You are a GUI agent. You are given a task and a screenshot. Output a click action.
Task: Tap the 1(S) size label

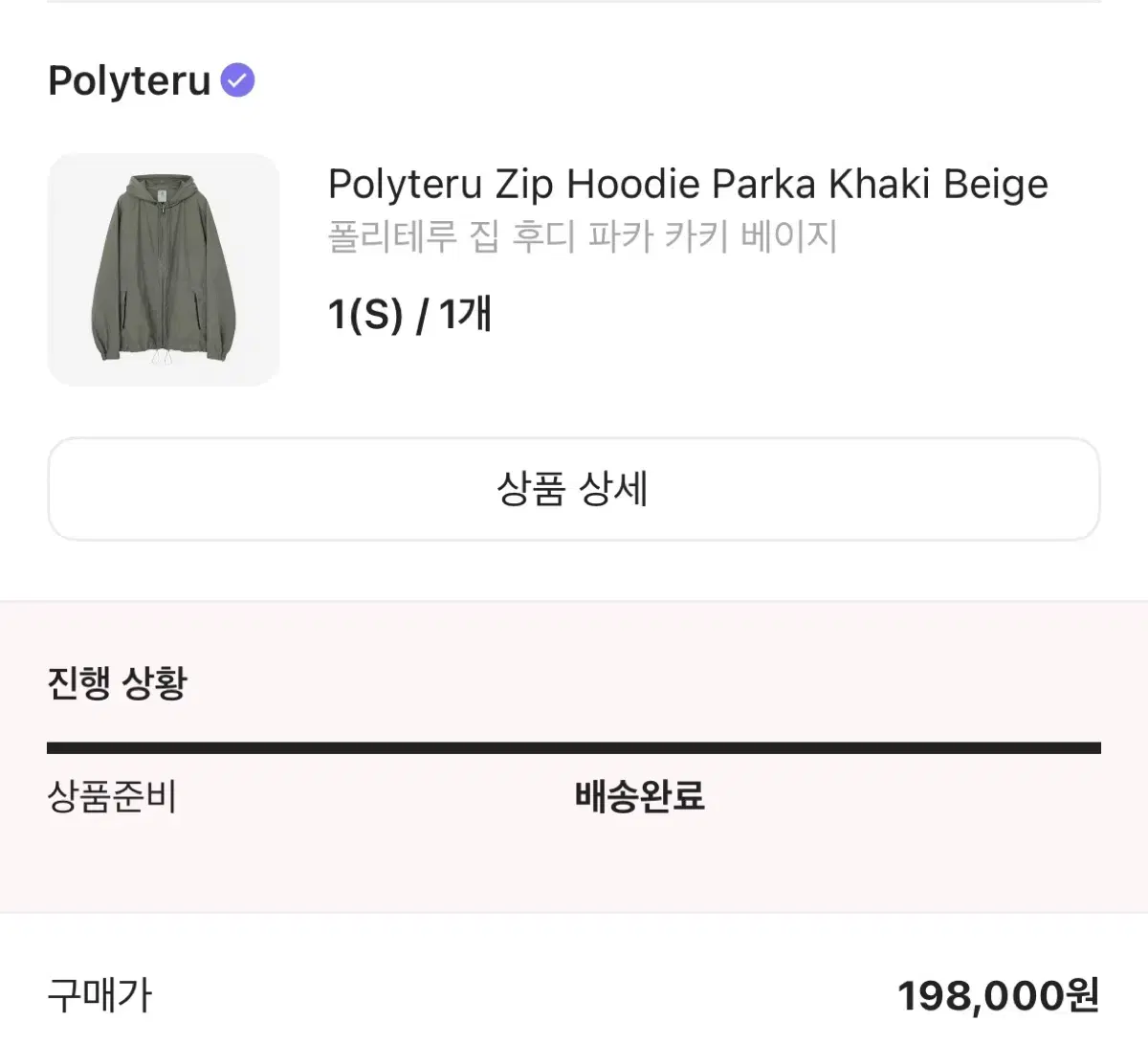pos(365,314)
